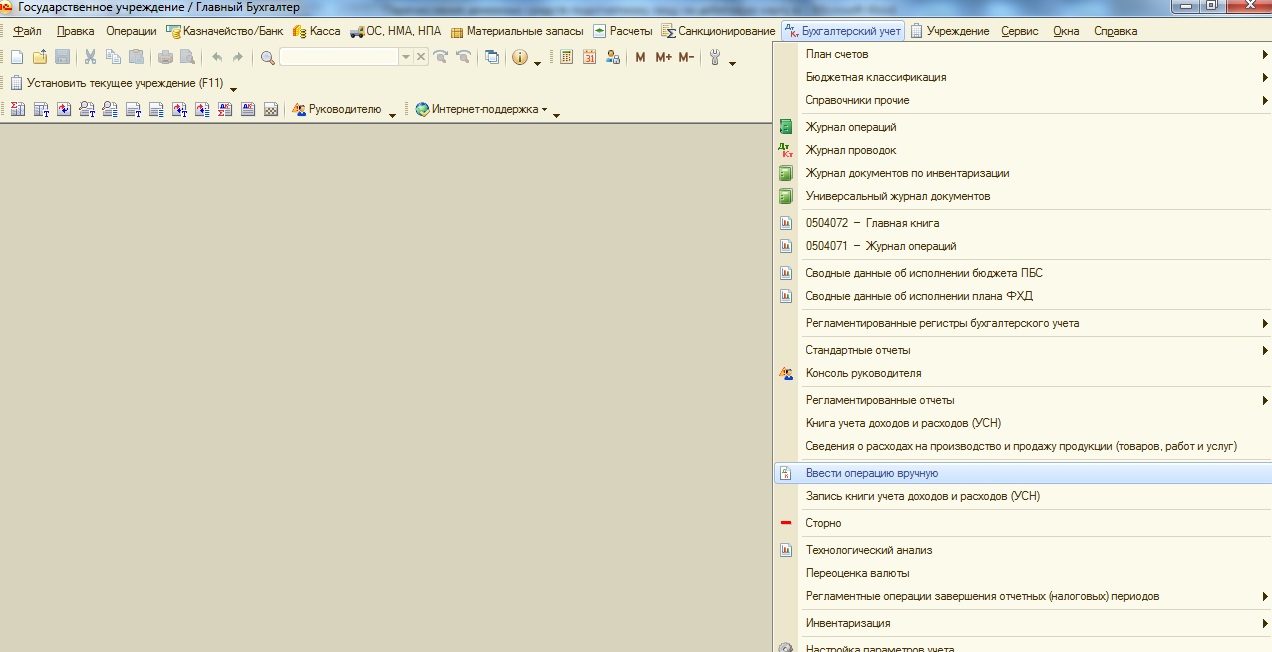Click the help info icon
The image size is (1272, 652).
[520, 57]
